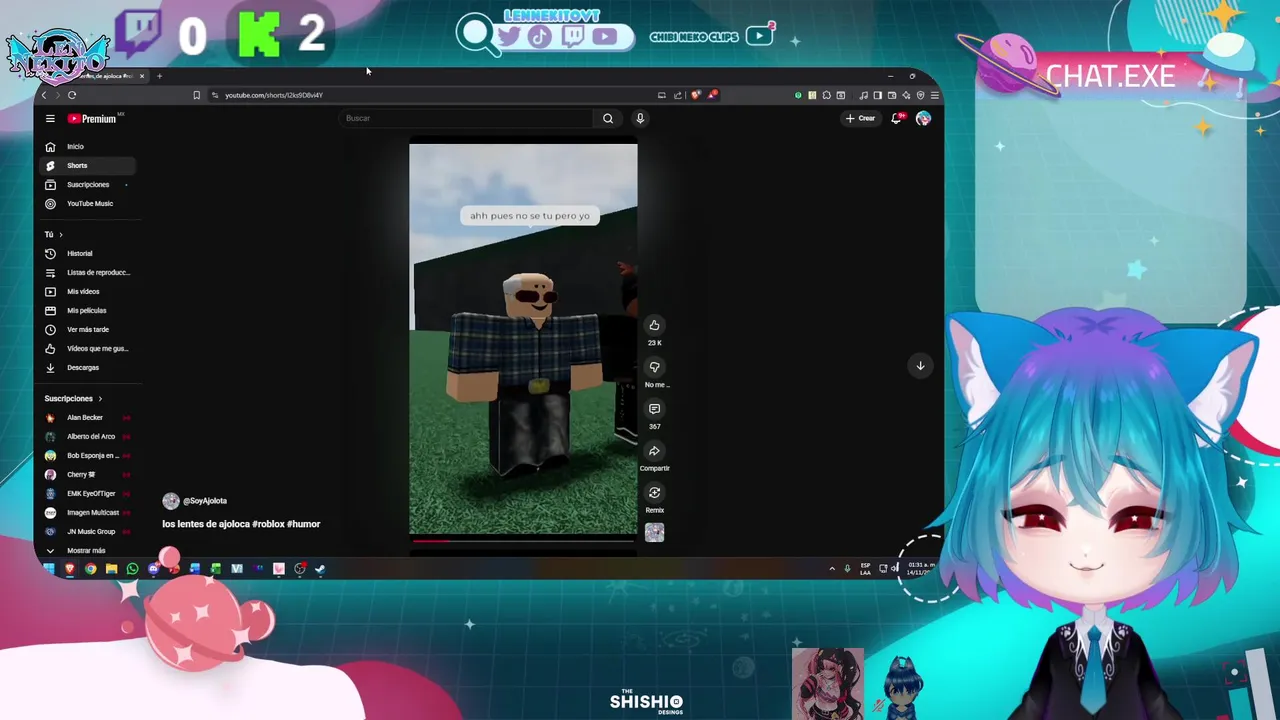The height and width of the screenshot is (720, 1280).
Task: Open YouTube notifications bell
Action: [x=898, y=118]
